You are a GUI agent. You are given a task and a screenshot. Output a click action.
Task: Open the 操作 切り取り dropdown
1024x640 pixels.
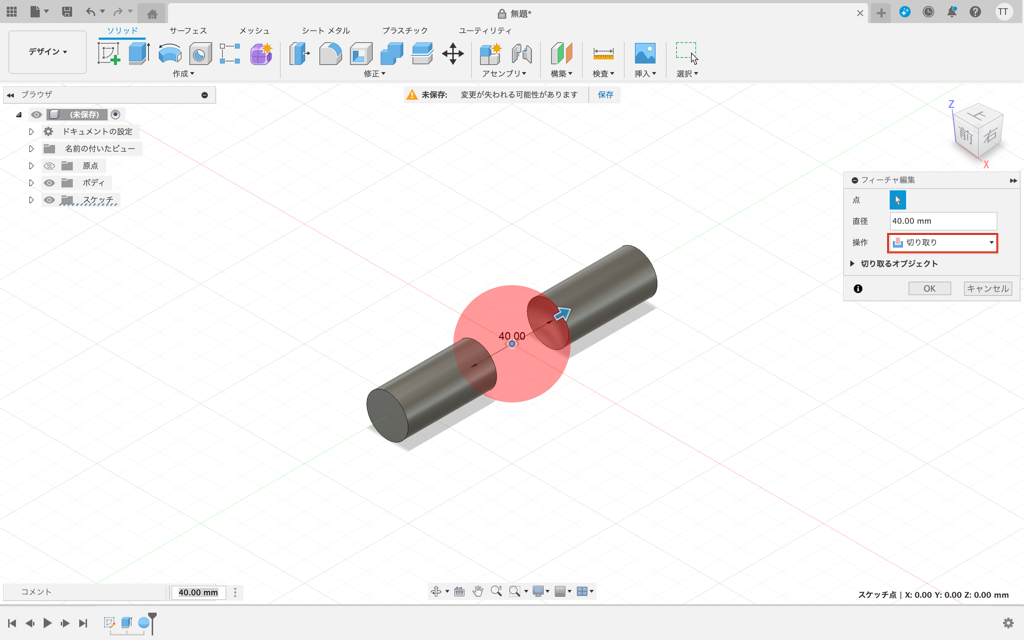(942, 243)
